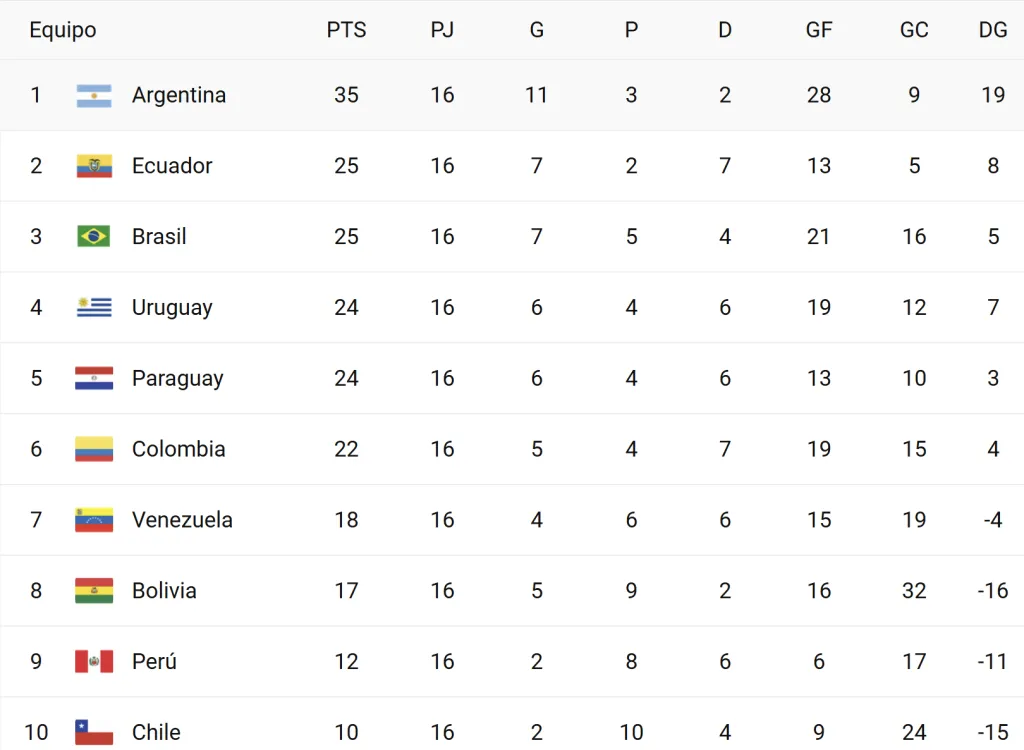
Task: Click the Ecuador flag icon
Action: tap(94, 166)
